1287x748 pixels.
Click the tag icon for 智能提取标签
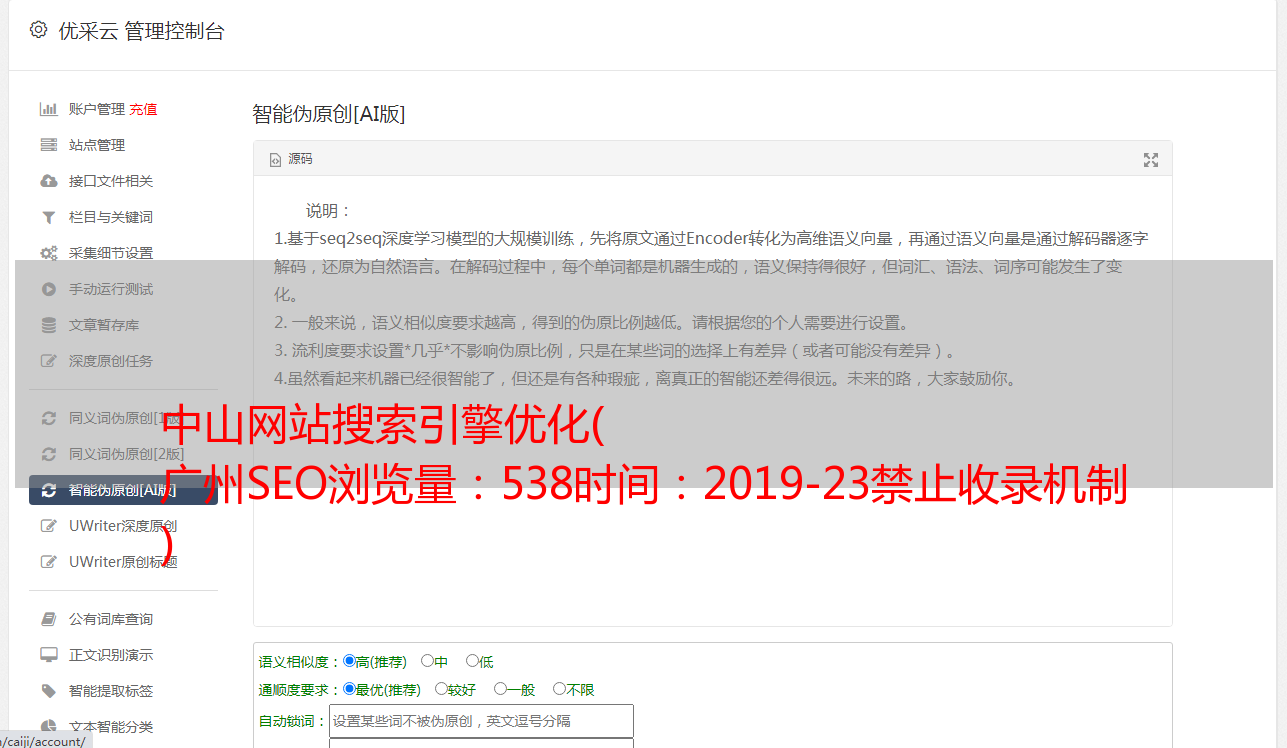(48, 691)
